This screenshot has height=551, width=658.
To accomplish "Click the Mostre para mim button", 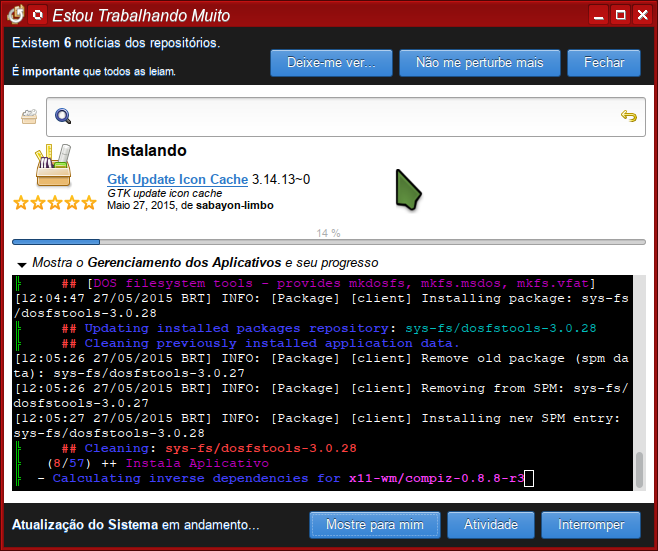I will coord(375,525).
